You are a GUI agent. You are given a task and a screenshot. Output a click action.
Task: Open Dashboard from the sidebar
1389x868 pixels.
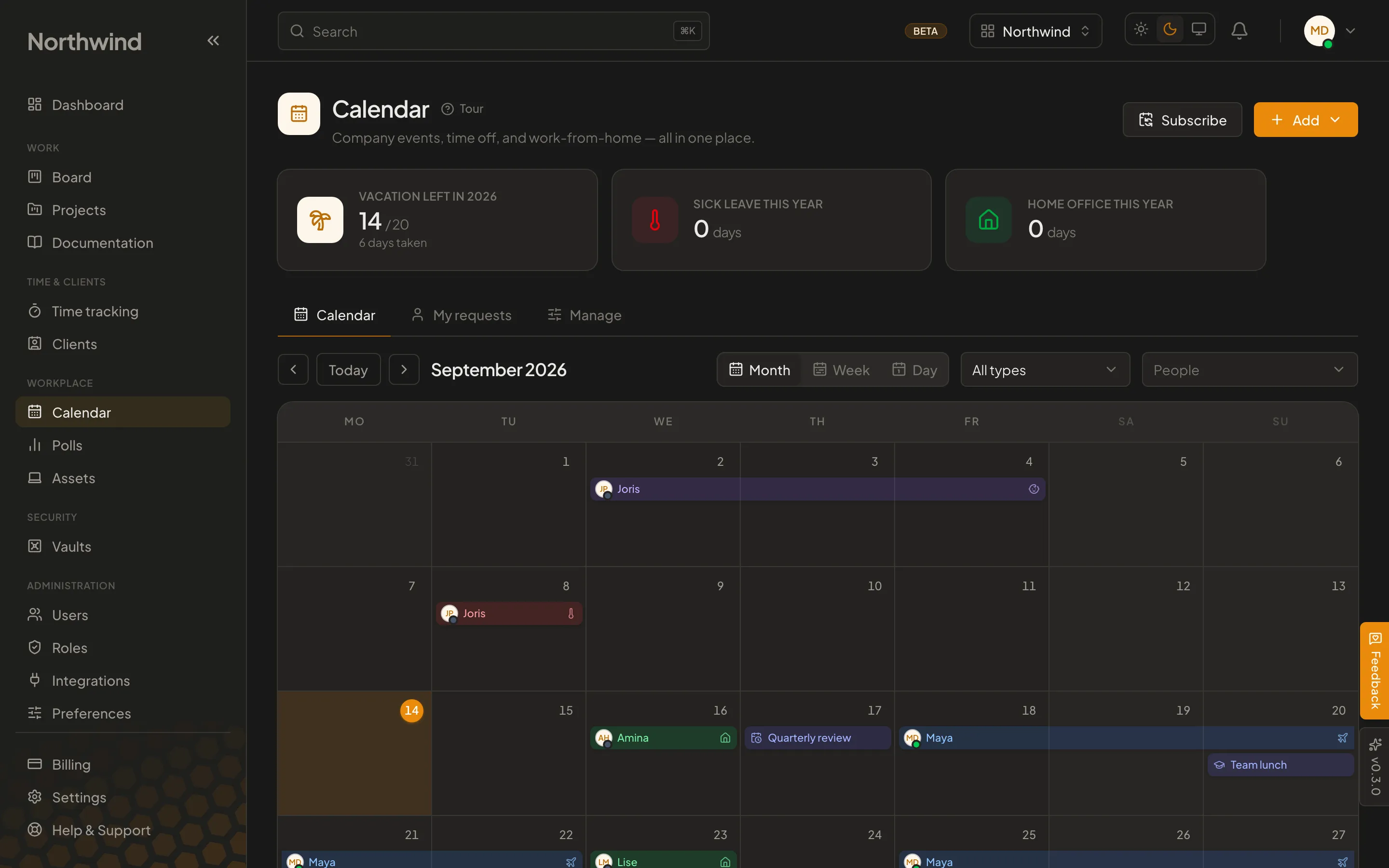tap(123, 105)
